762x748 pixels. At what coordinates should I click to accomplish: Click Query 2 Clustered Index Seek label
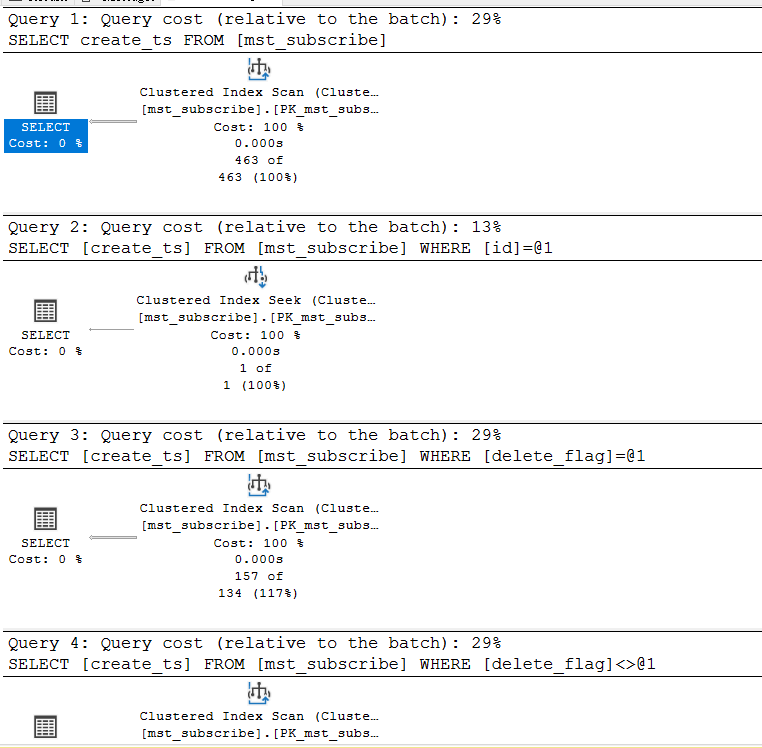coord(256,300)
